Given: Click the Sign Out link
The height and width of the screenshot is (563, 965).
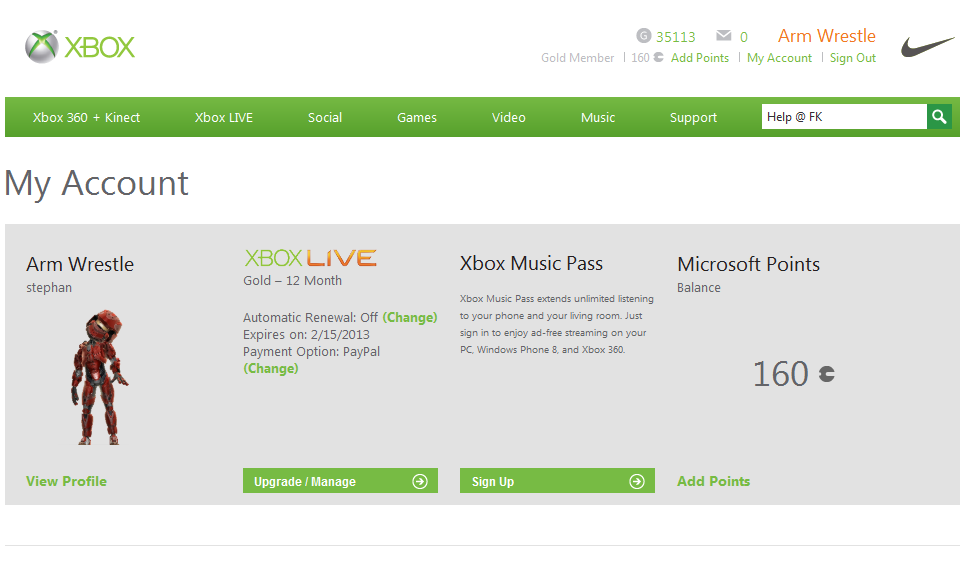Looking at the screenshot, I should (852, 57).
